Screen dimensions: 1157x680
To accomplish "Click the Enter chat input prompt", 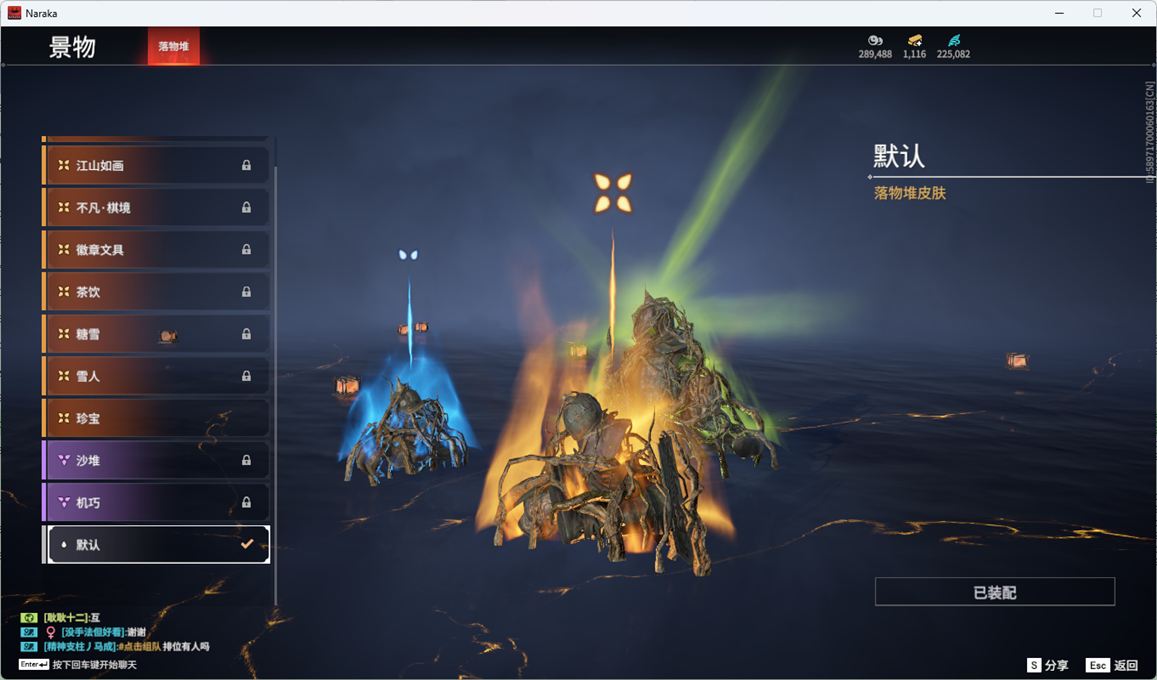I will click(77, 665).
